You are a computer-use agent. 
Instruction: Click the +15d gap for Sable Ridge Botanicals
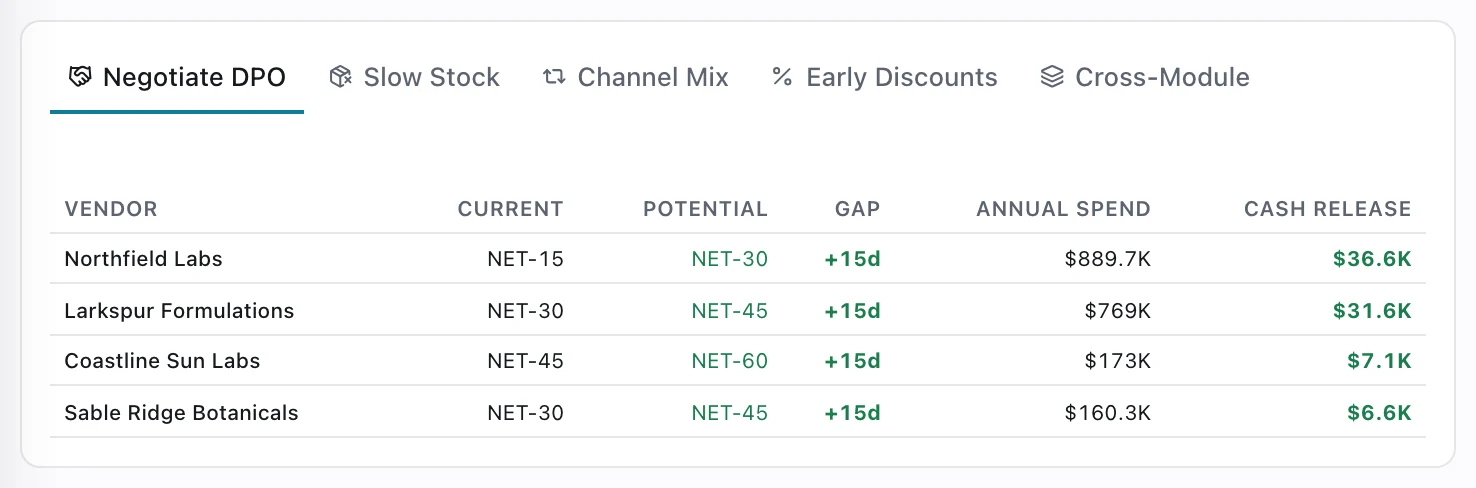[852, 412]
